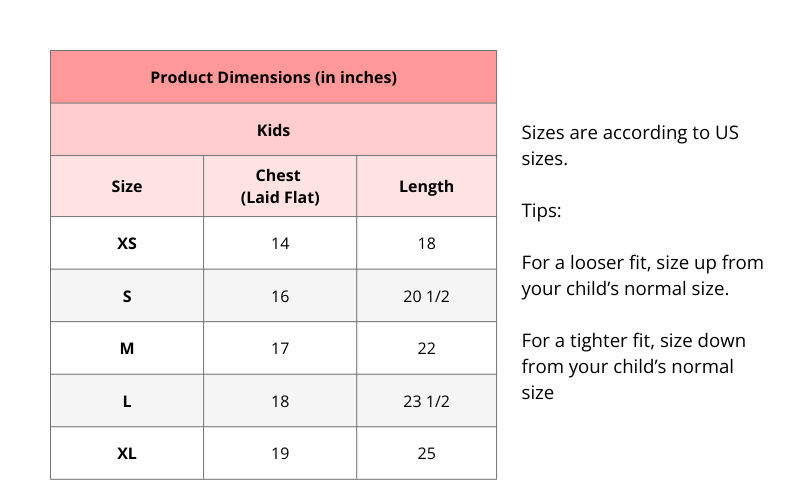Click length value 20 1/2
Image resolution: width=800 pixels, height=500 pixels.
(x=426, y=296)
